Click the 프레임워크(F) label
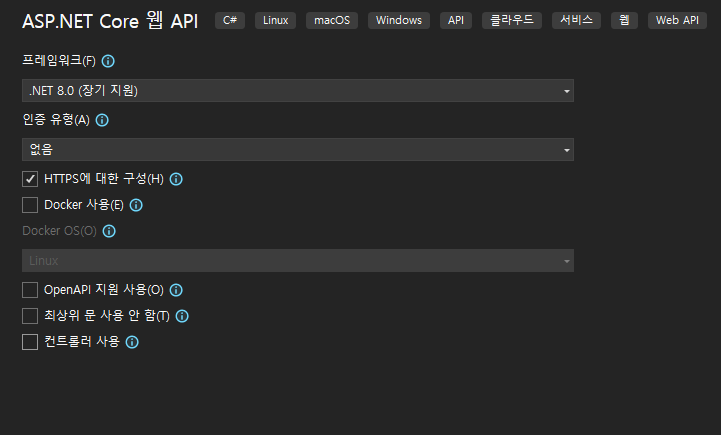721x435 pixels. tap(59, 61)
